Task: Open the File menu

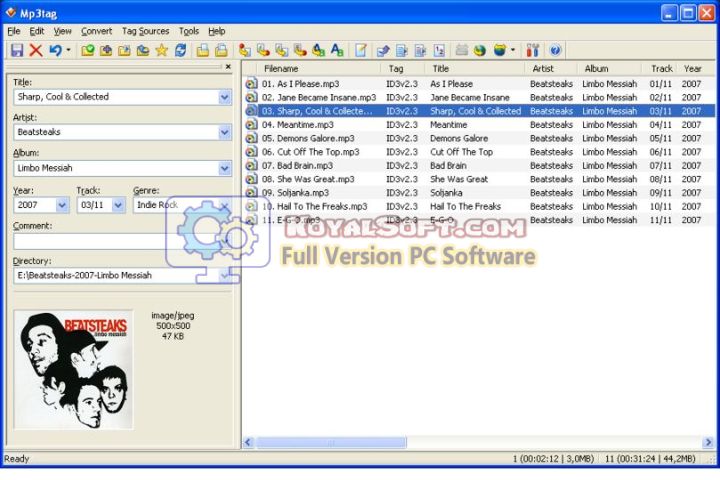Action: [14, 31]
